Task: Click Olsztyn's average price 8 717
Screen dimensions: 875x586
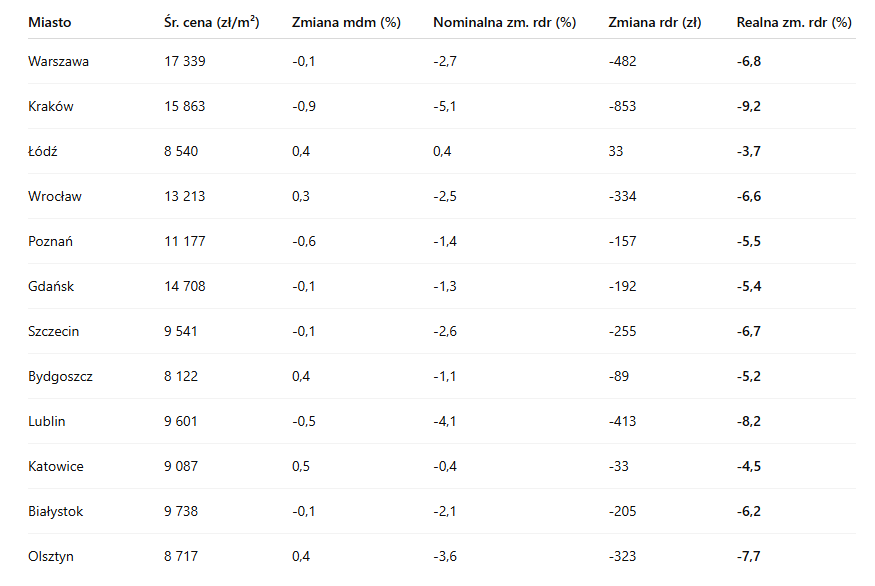Action: point(181,557)
